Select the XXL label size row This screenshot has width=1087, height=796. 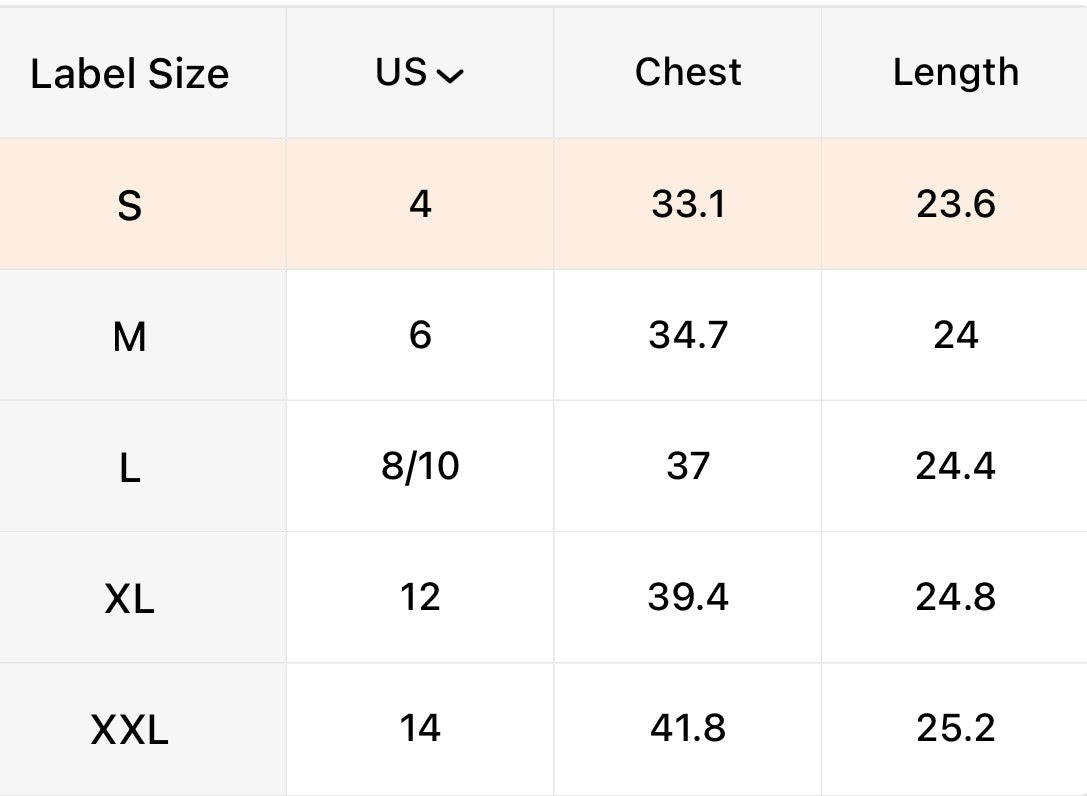[x=130, y=730]
